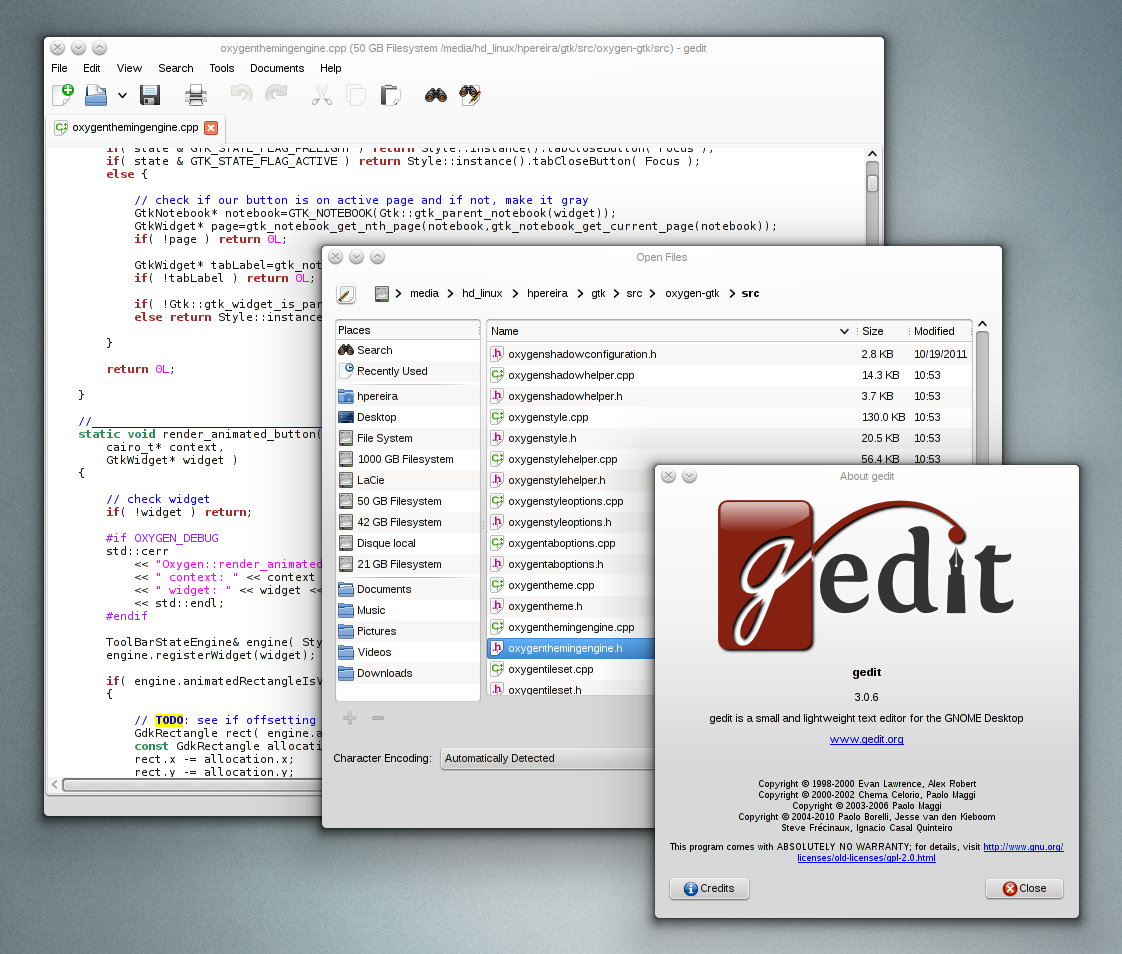Click the minus remove bookmark button
The height and width of the screenshot is (954, 1122).
[x=378, y=718]
